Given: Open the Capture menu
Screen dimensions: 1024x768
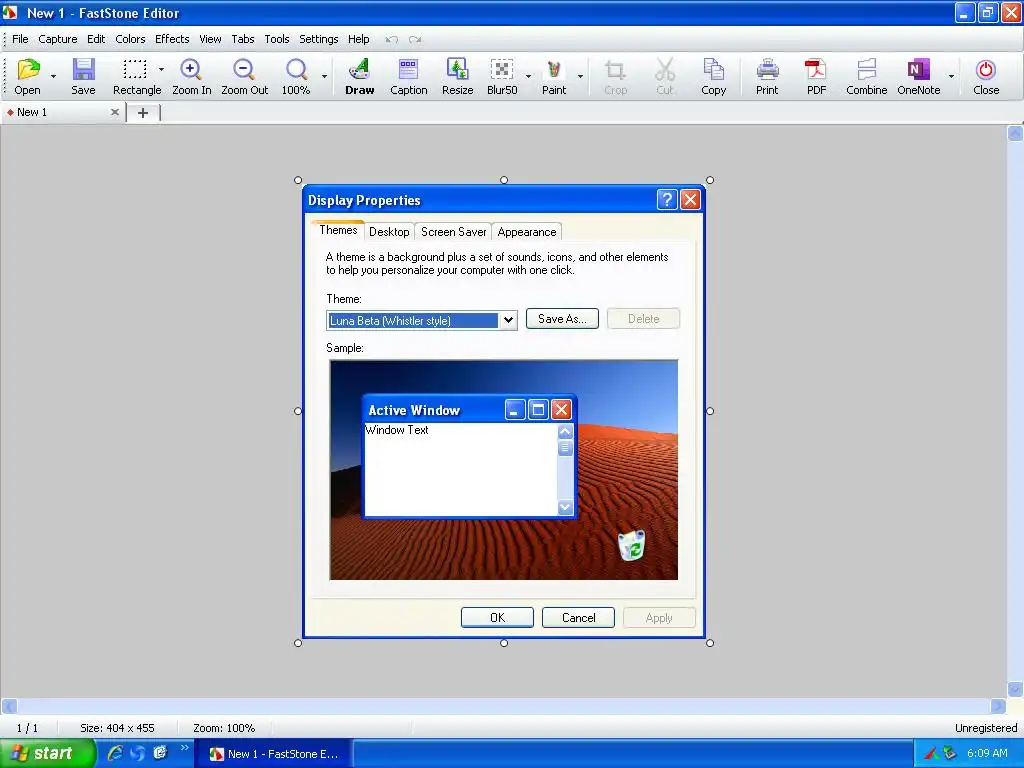Looking at the screenshot, I should (57, 39).
